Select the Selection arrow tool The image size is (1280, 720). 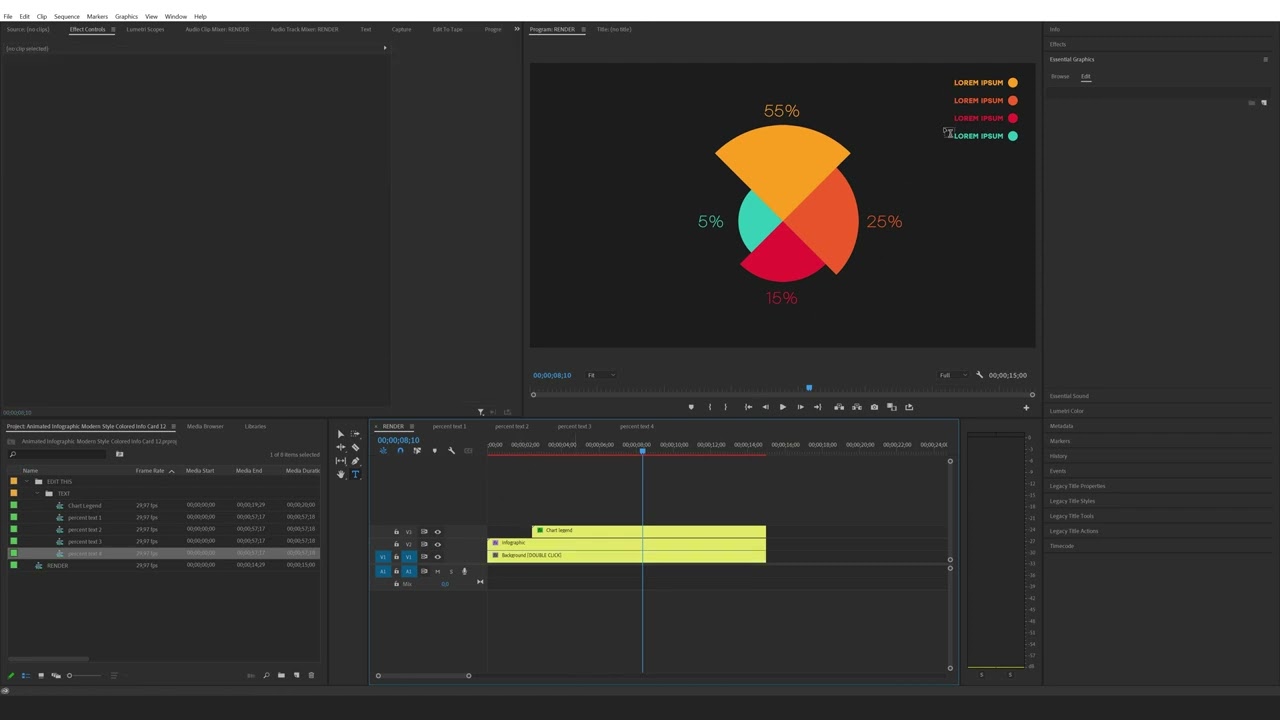click(x=340, y=434)
